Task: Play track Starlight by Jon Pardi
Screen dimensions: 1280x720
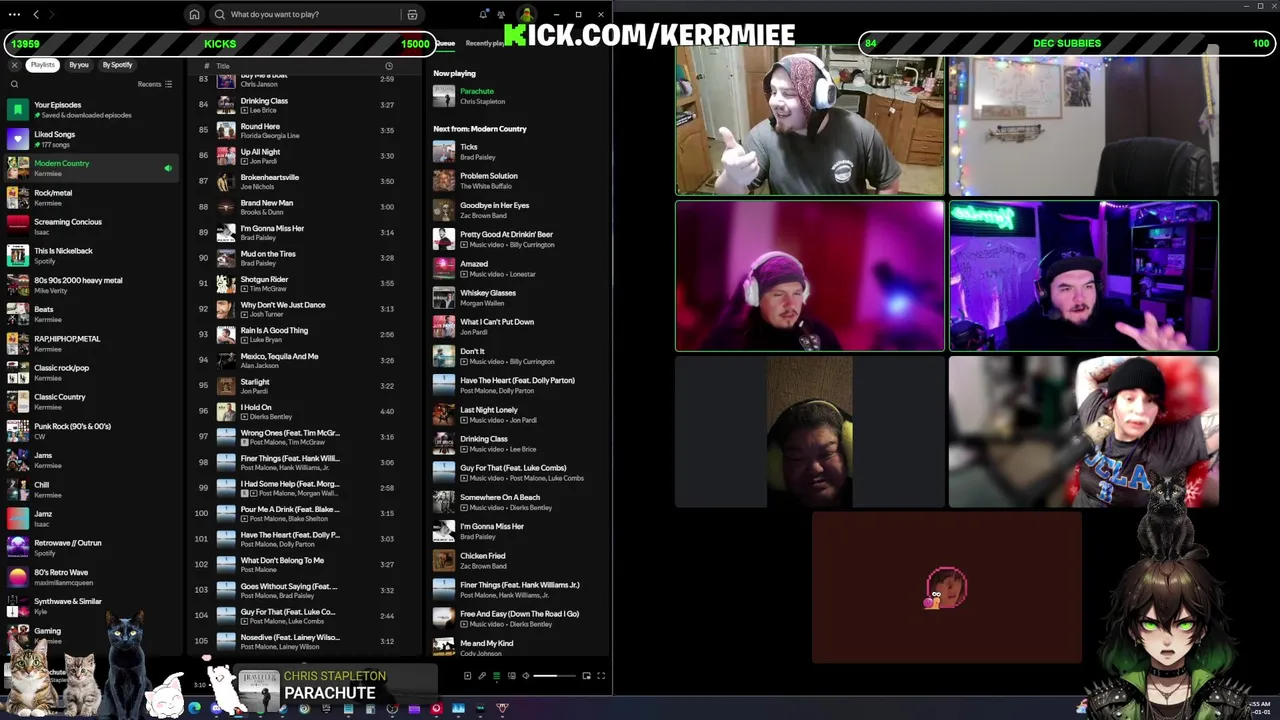Action: pos(305,386)
